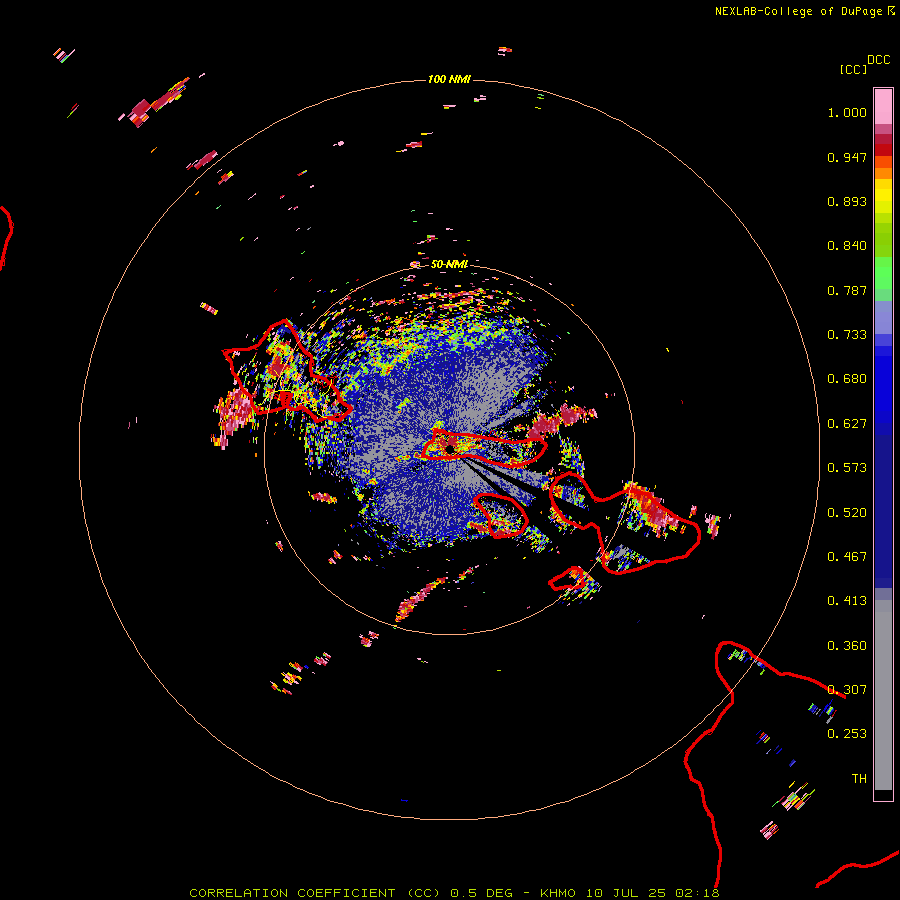Viewport: 900px width, 900px height.
Task: Click the TH threshold label
Action: click(x=859, y=779)
